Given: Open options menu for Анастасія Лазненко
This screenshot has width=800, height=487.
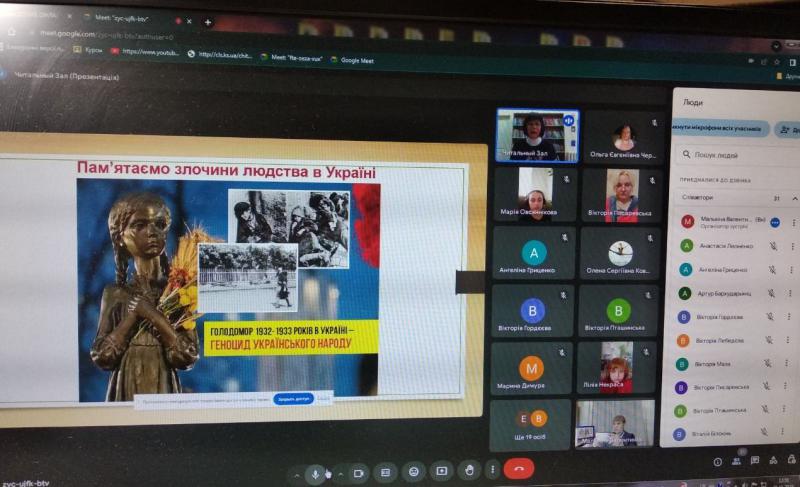Looking at the screenshot, I should point(792,247).
